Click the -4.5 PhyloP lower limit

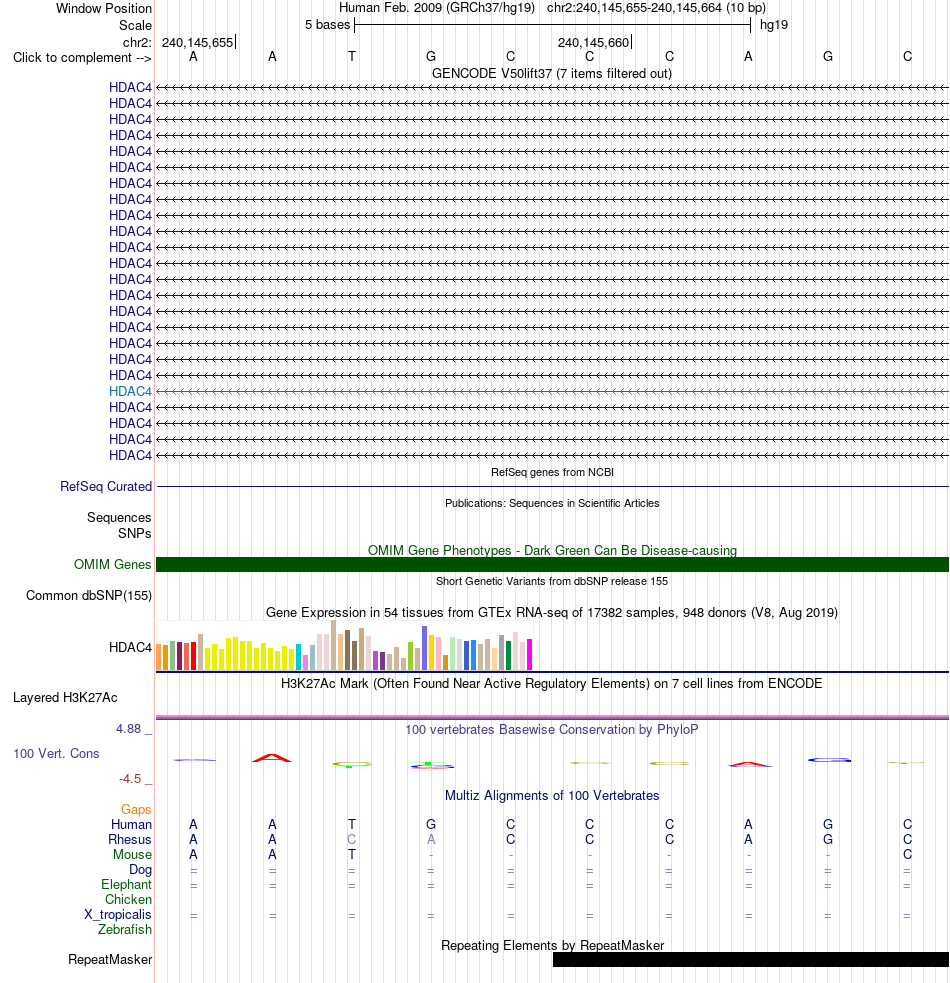point(130,779)
